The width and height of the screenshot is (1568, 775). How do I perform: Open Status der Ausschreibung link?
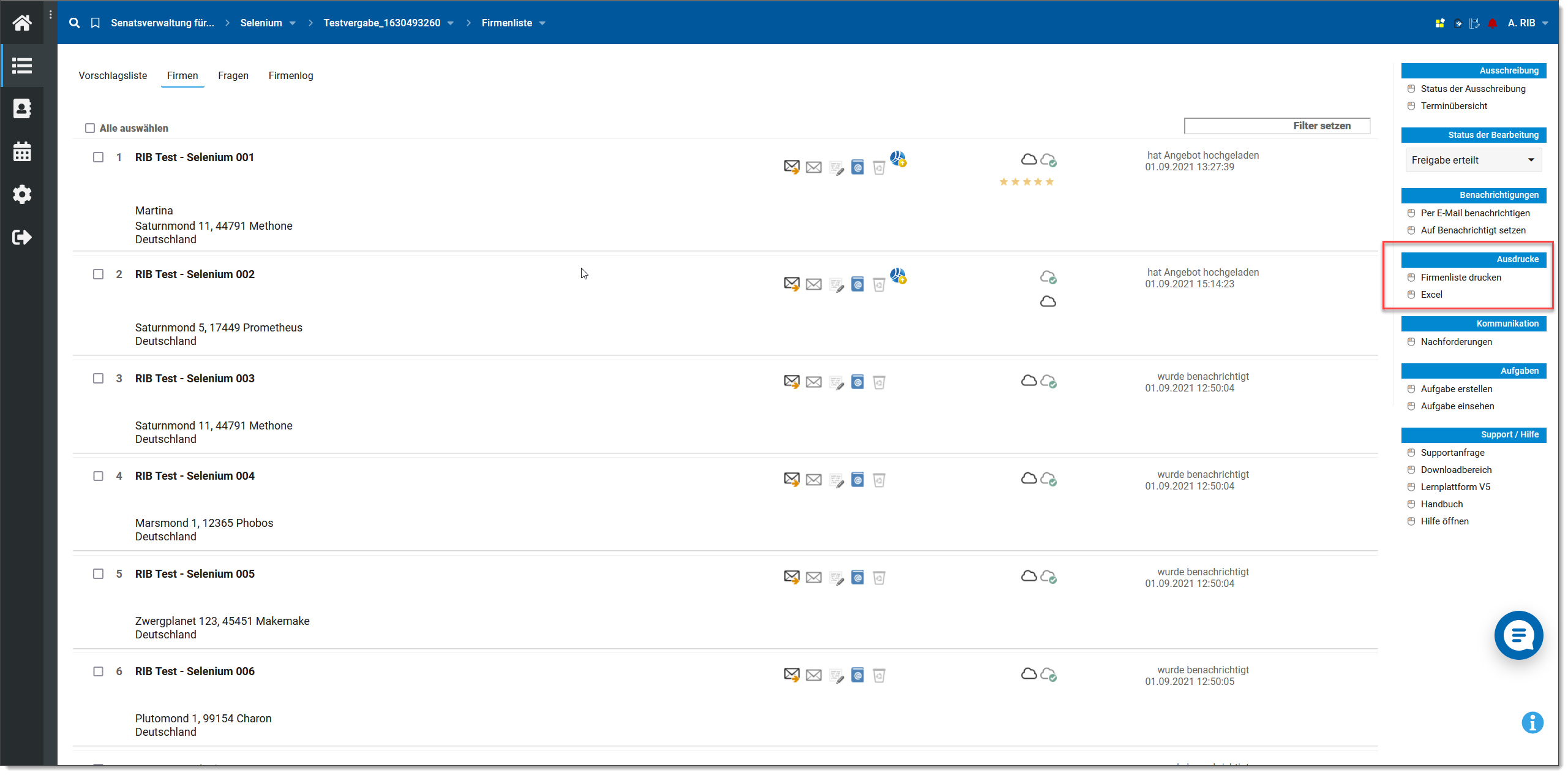tap(1473, 89)
